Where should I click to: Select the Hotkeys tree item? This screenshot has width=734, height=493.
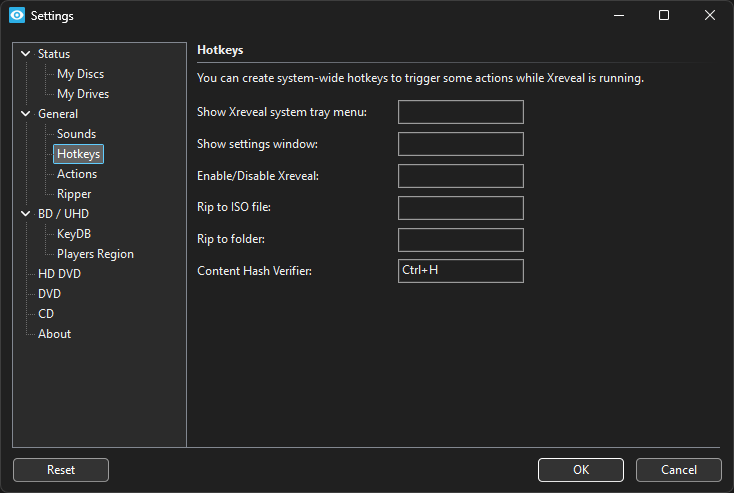pyautogui.click(x=79, y=154)
